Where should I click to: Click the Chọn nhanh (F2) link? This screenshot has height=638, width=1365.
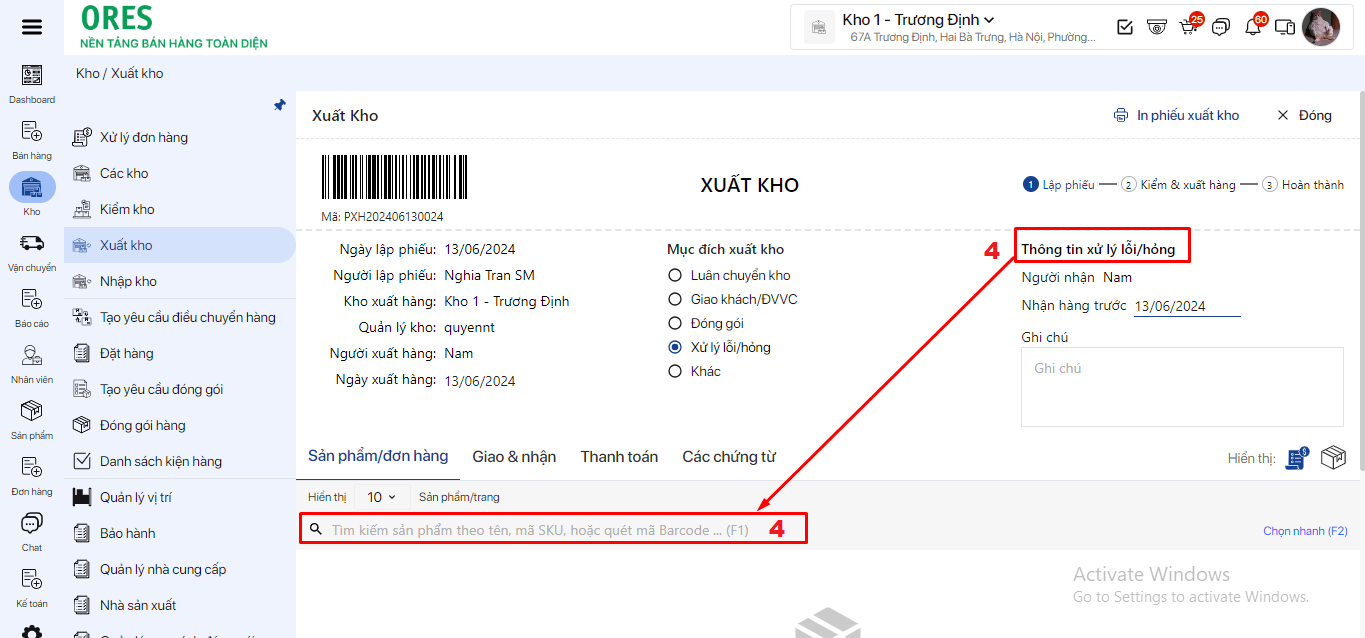pos(1305,531)
